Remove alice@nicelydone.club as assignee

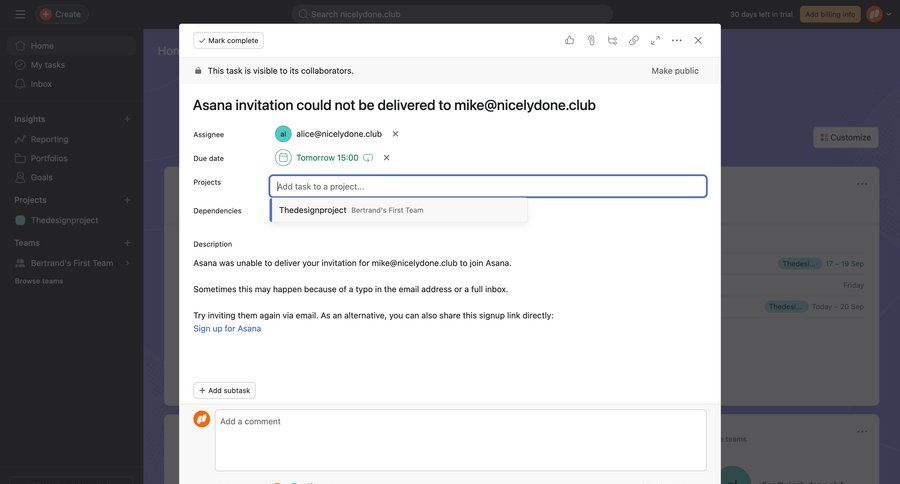395,134
